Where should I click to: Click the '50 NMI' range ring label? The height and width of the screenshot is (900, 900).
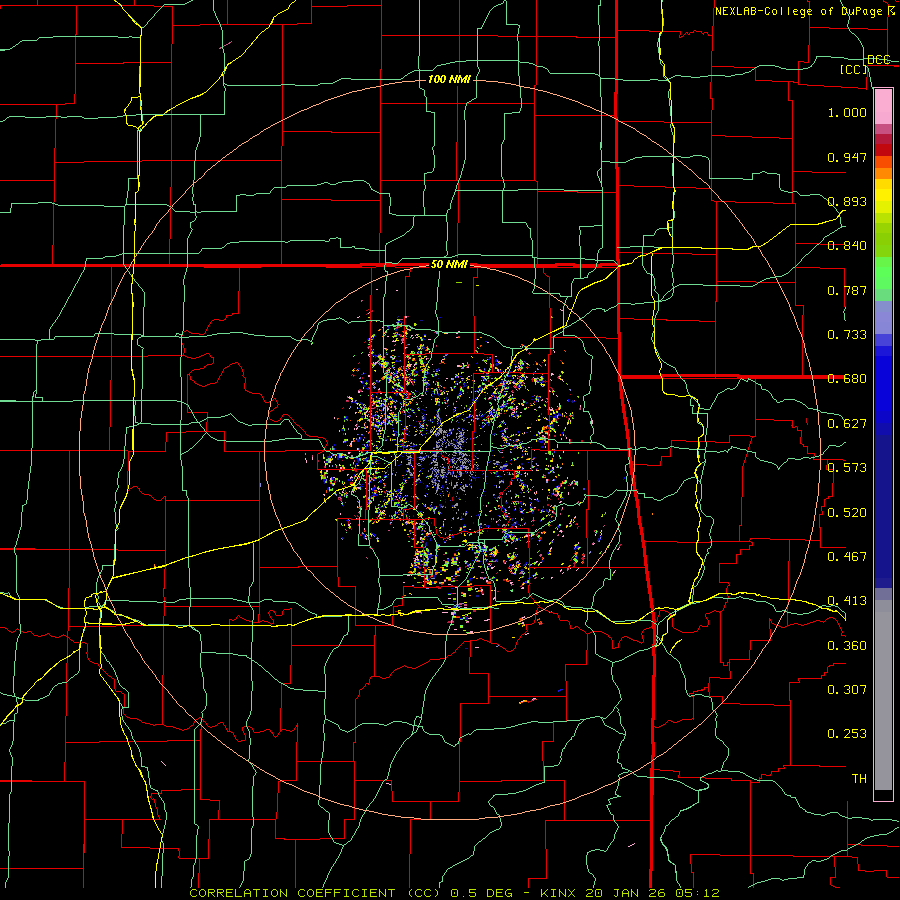(449, 265)
